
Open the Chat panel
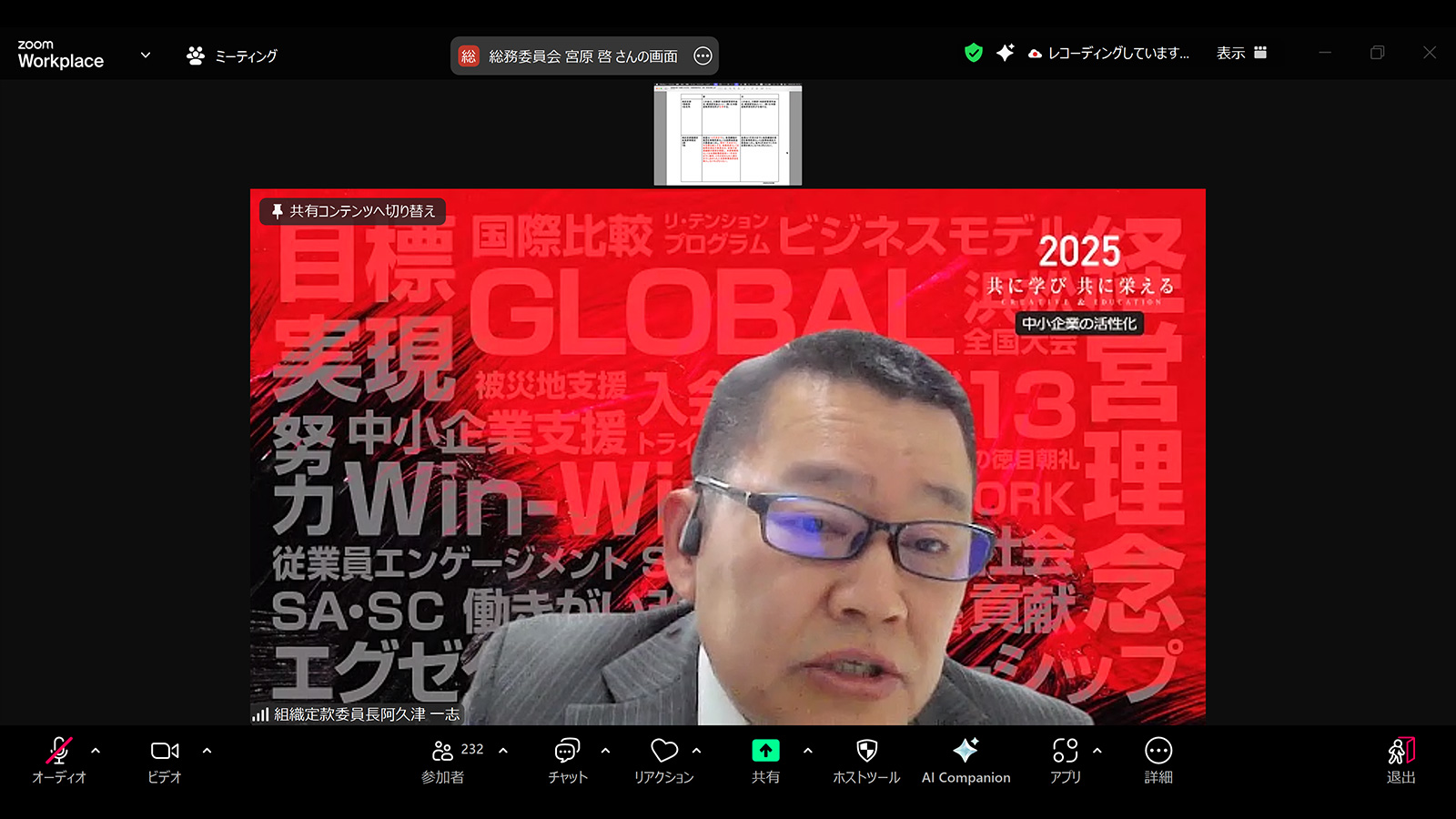567,761
